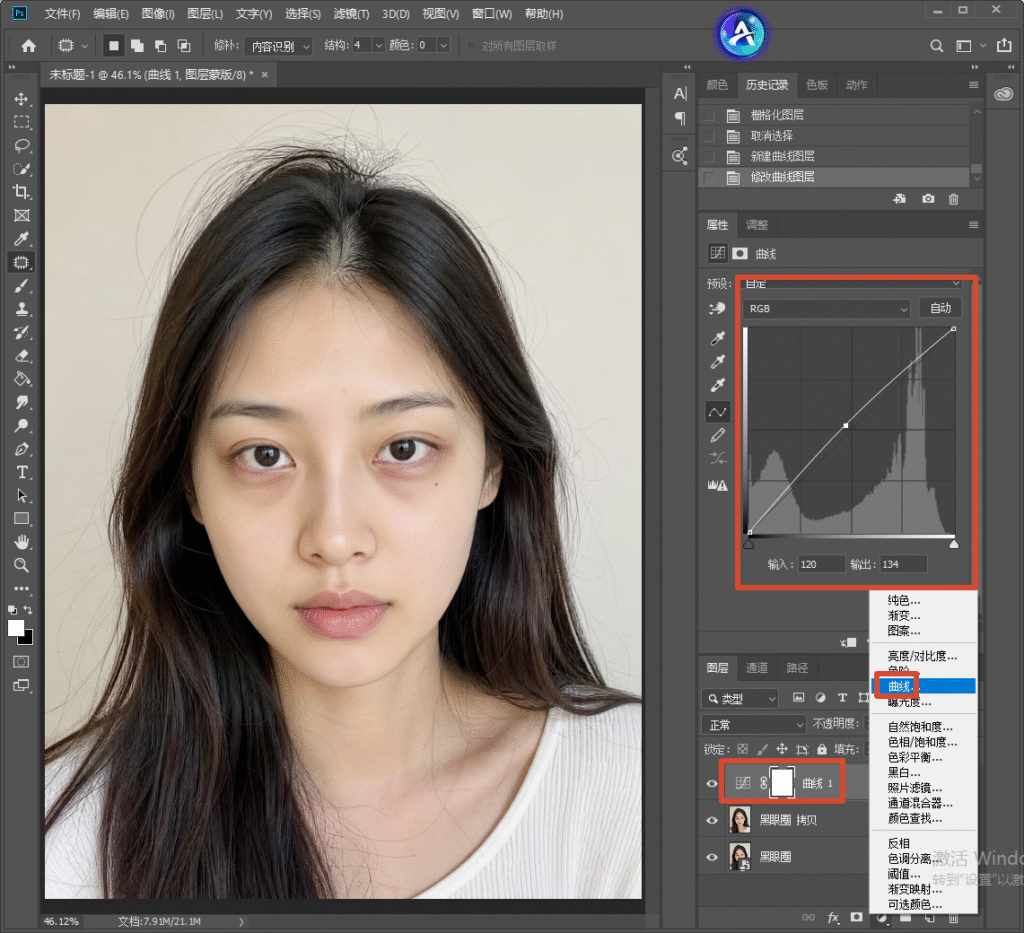Toggle visibility of 黑眼圈 拷贝 layer
Viewport: 1024px width, 933px height.
coord(712,821)
